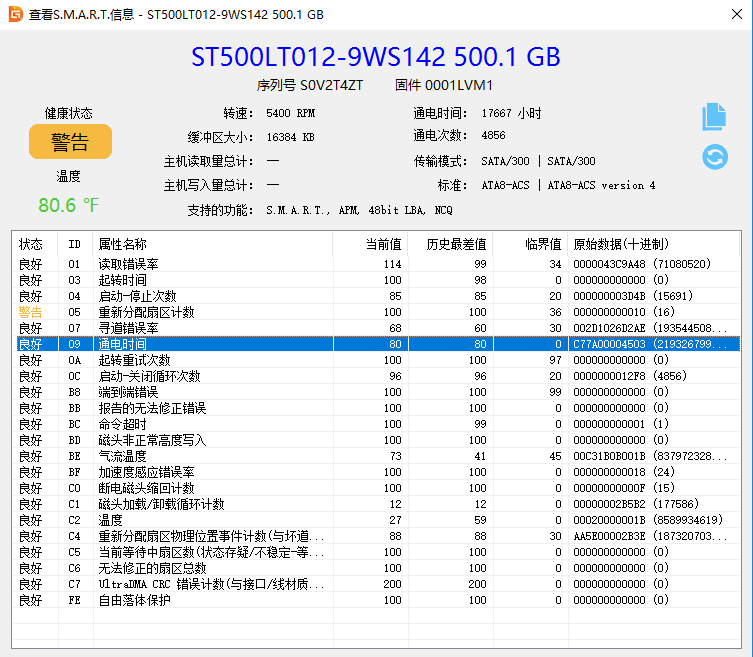Image resolution: width=753 pixels, height=657 pixels.
Task: Select the 命令超时 row
Action: [378, 424]
